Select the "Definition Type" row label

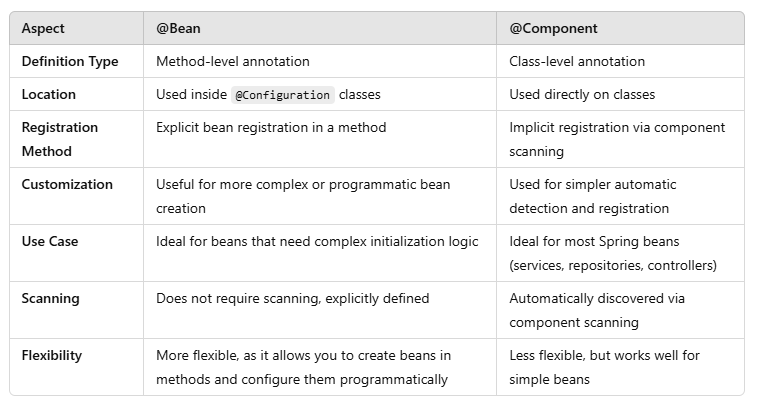click(x=70, y=62)
